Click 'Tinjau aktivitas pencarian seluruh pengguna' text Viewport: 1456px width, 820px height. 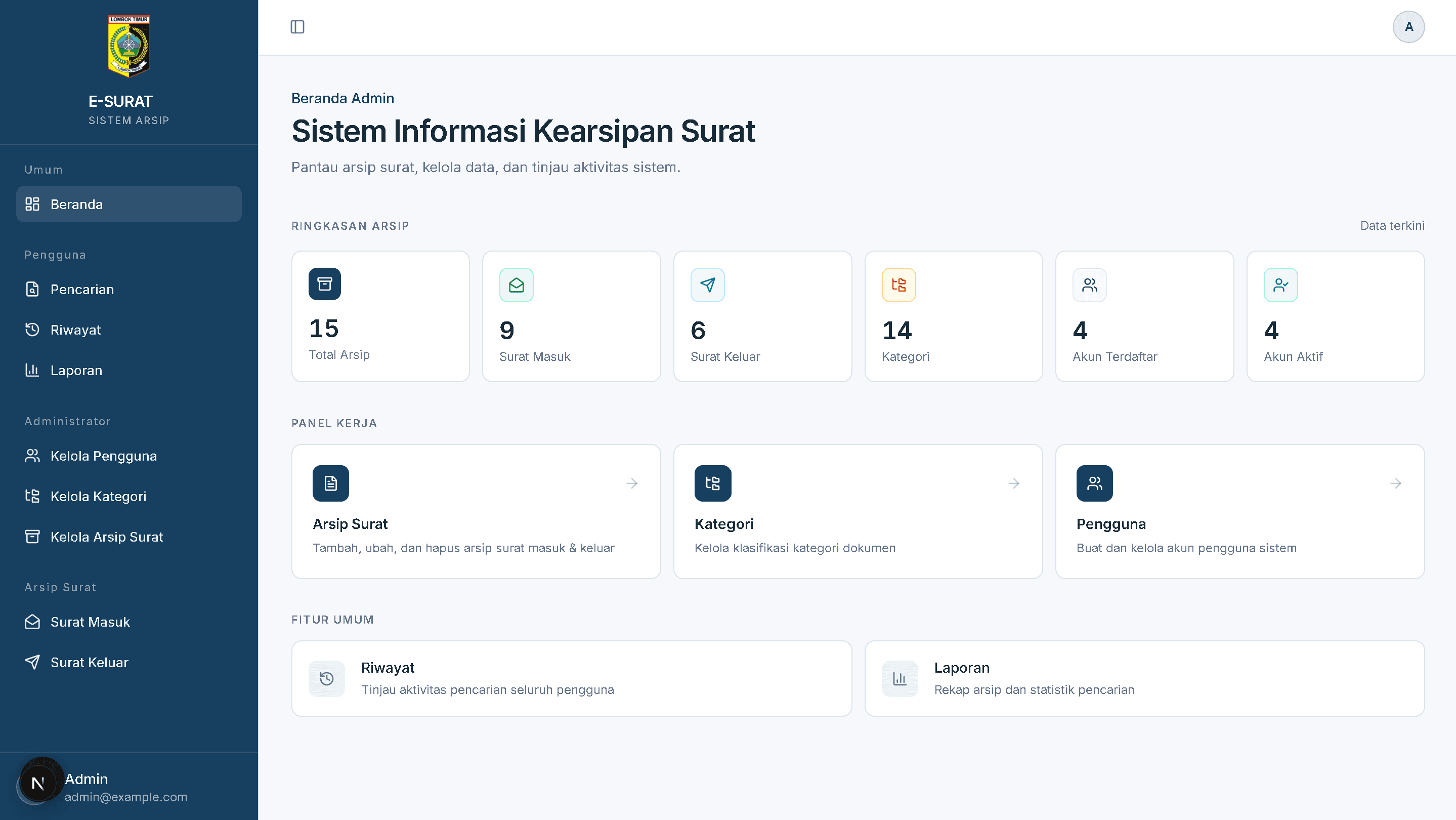(487, 690)
